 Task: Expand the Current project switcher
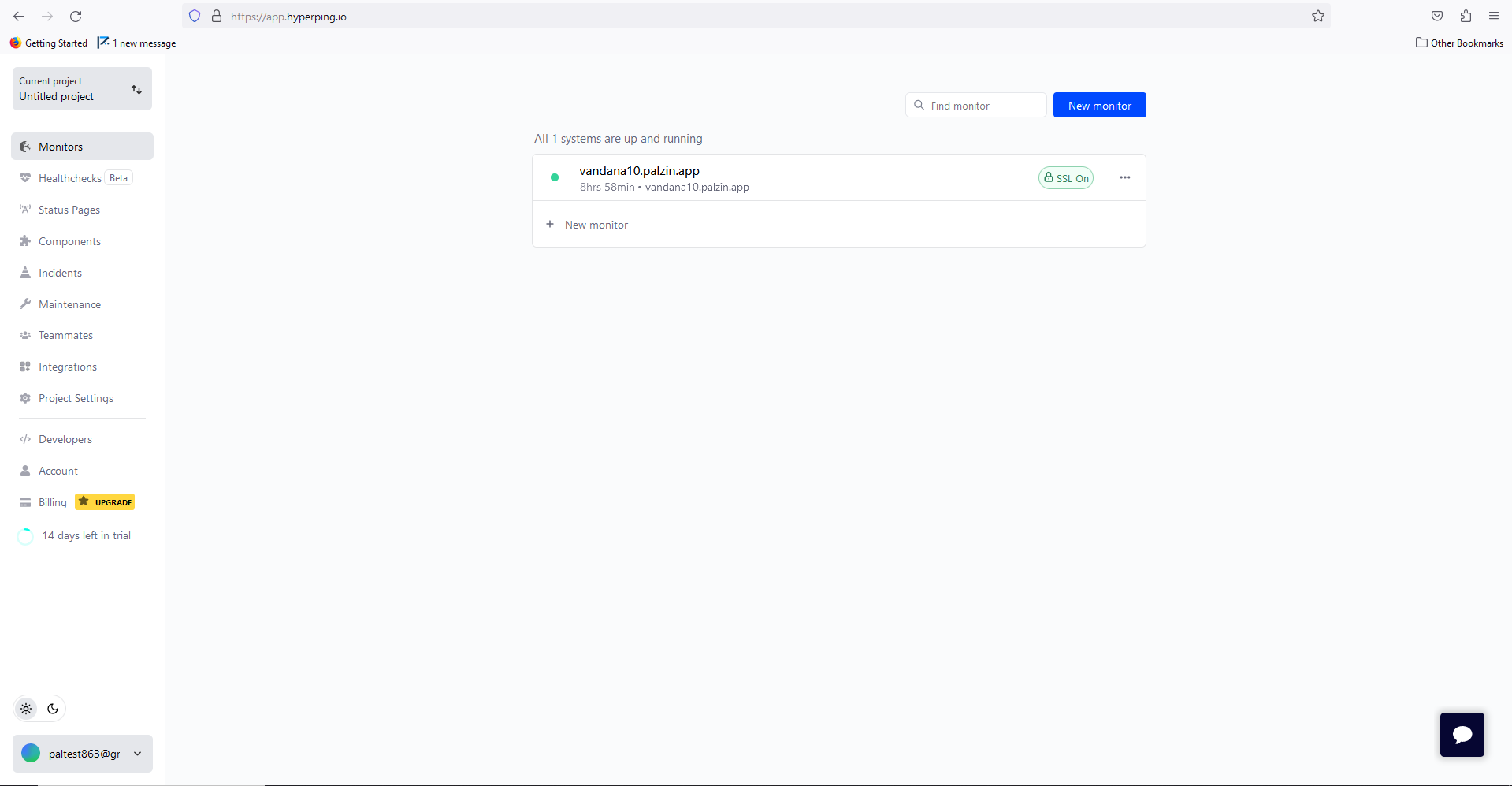(82, 89)
